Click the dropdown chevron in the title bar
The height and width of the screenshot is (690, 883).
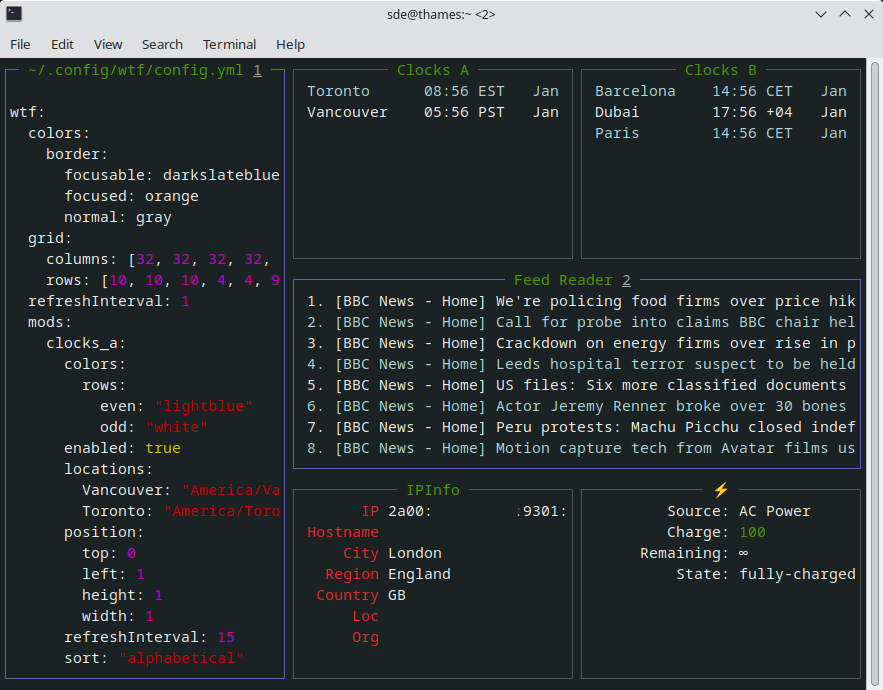click(820, 14)
